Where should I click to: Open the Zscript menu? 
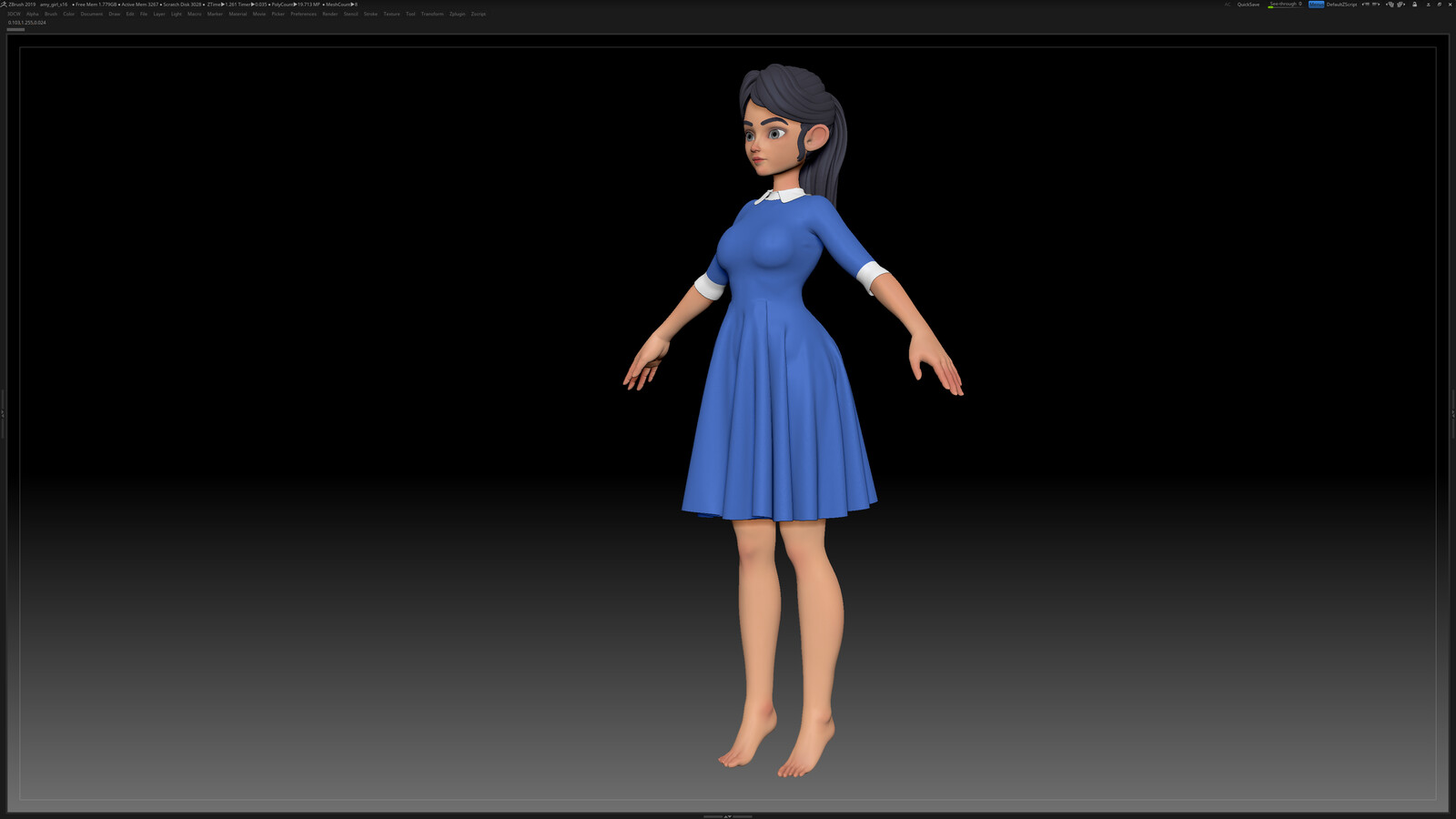pos(479,14)
